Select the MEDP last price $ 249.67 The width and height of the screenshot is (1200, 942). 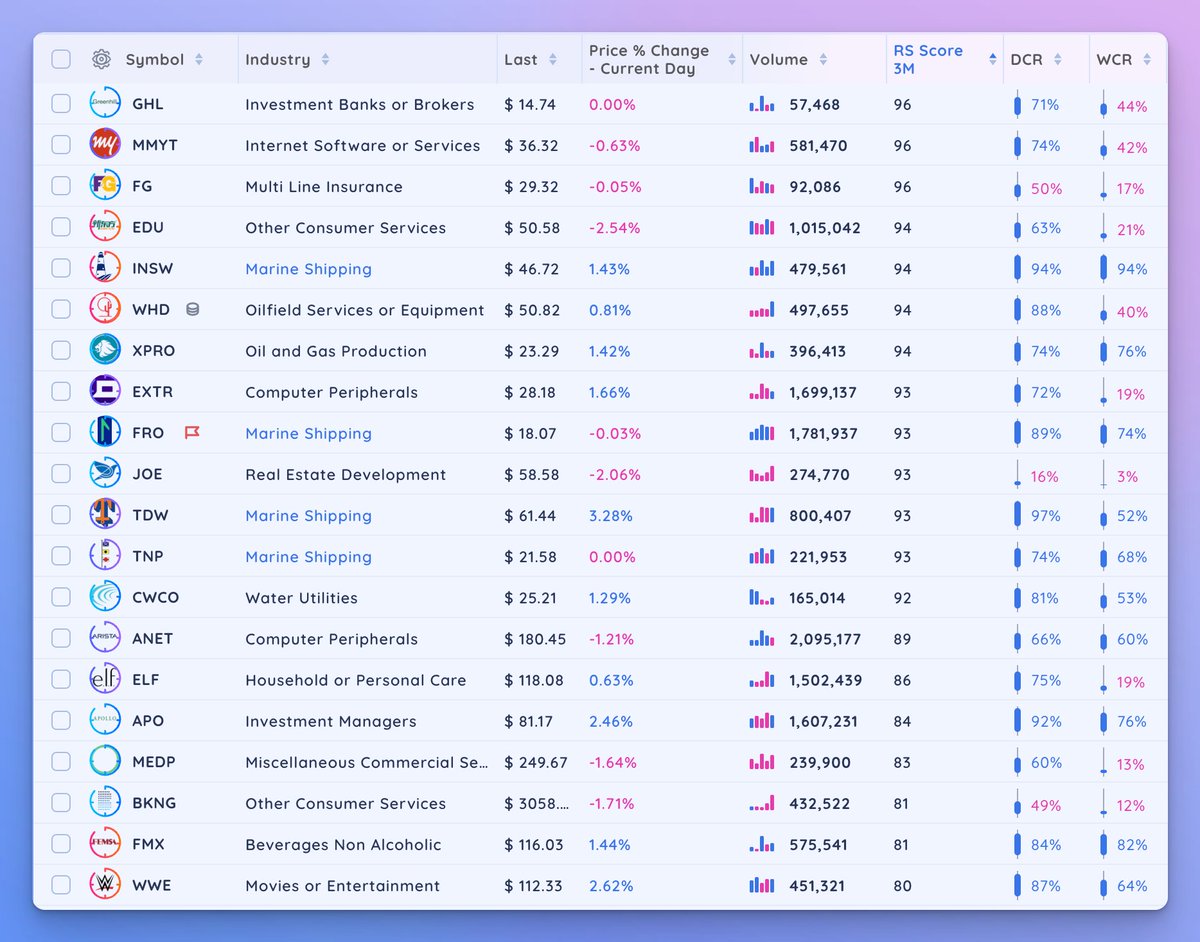(536, 762)
